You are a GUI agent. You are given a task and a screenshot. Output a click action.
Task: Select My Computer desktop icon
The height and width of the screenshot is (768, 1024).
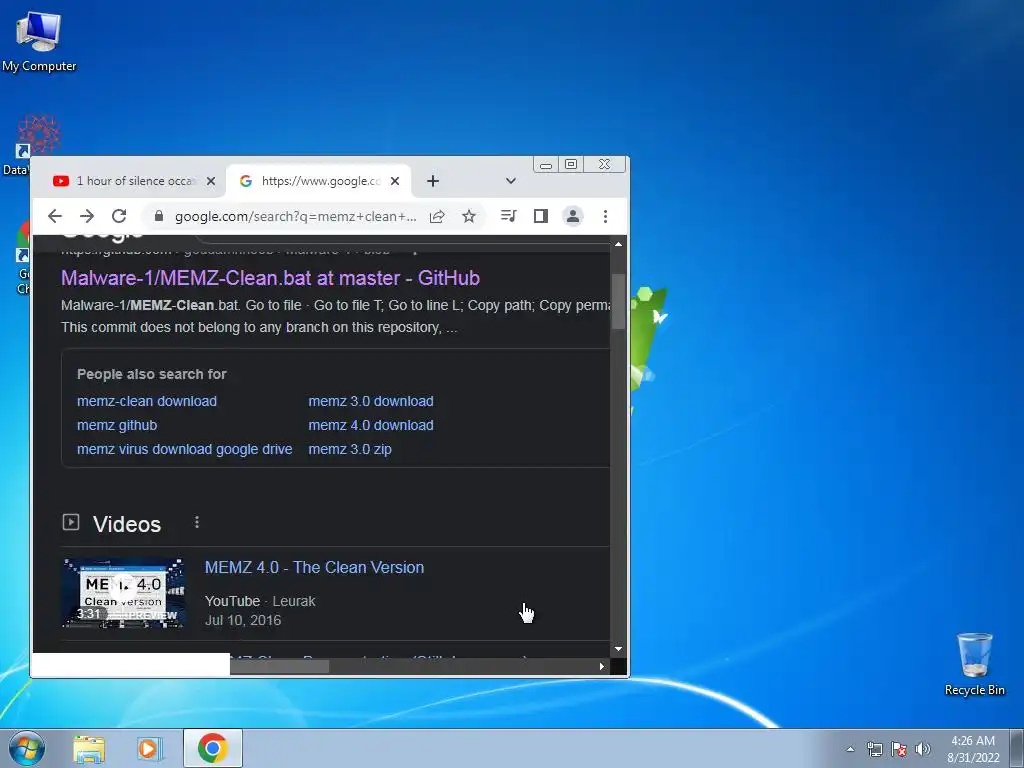[x=39, y=41]
